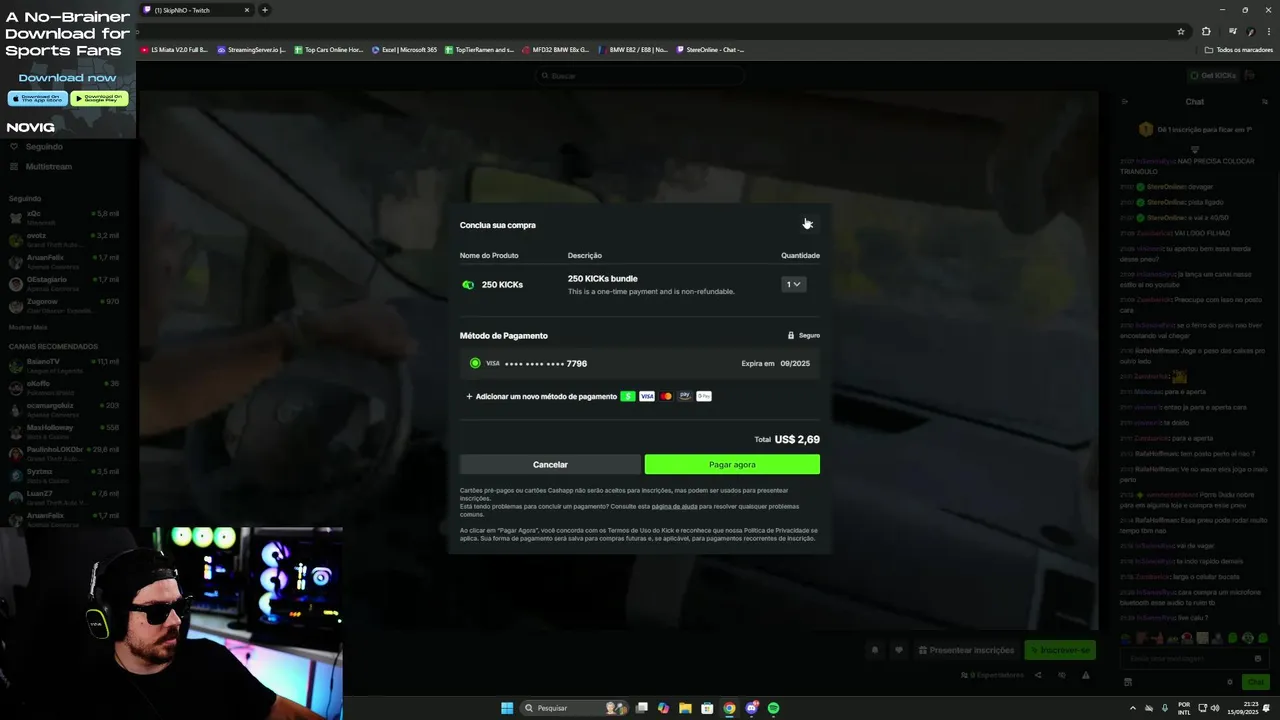Click the Mastercard payment option icon
1280x720 pixels.
click(666, 396)
